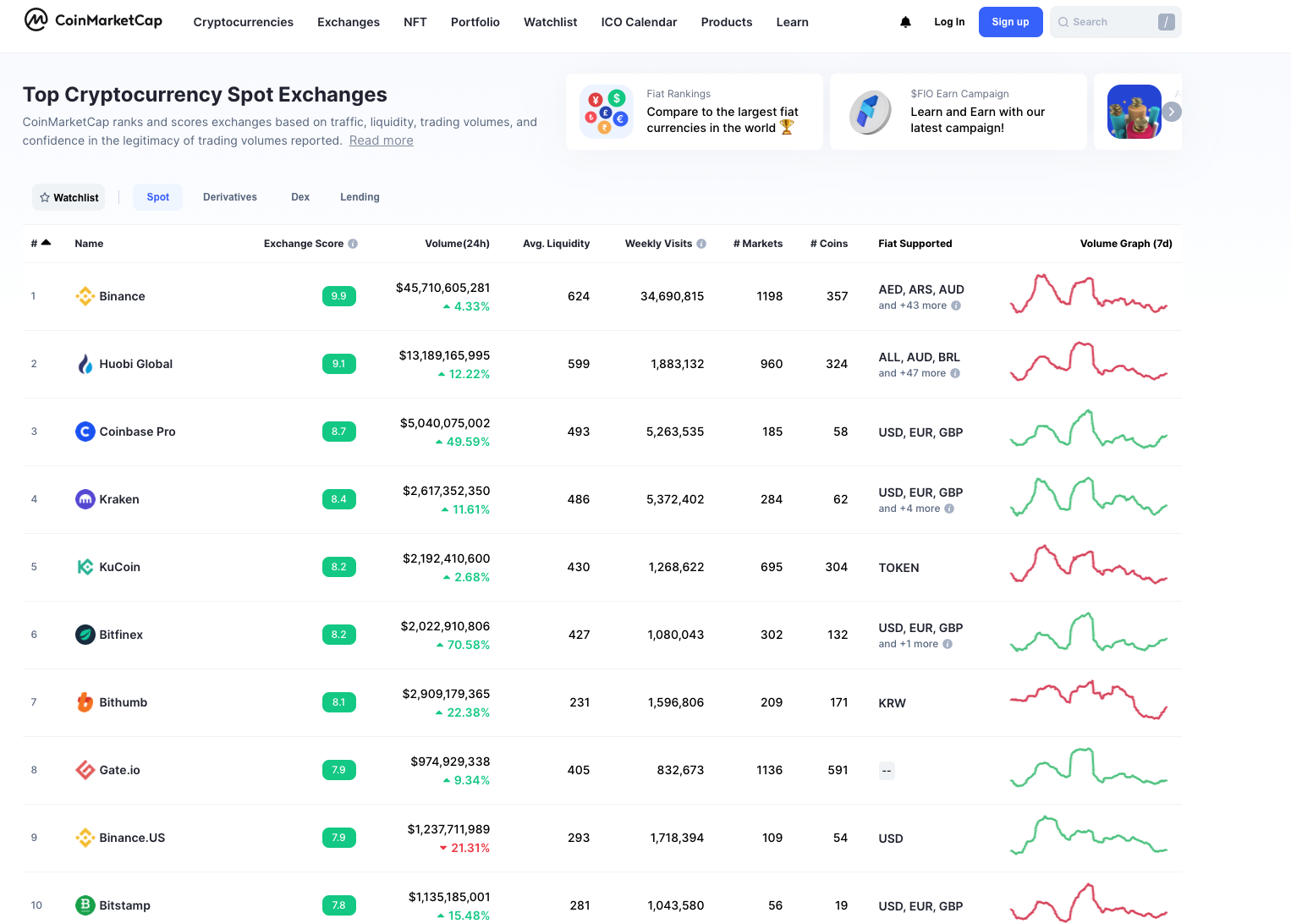The height and width of the screenshot is (924, 1291).
Task: Open the ICO Calendar page
Action: click(640, 22)
